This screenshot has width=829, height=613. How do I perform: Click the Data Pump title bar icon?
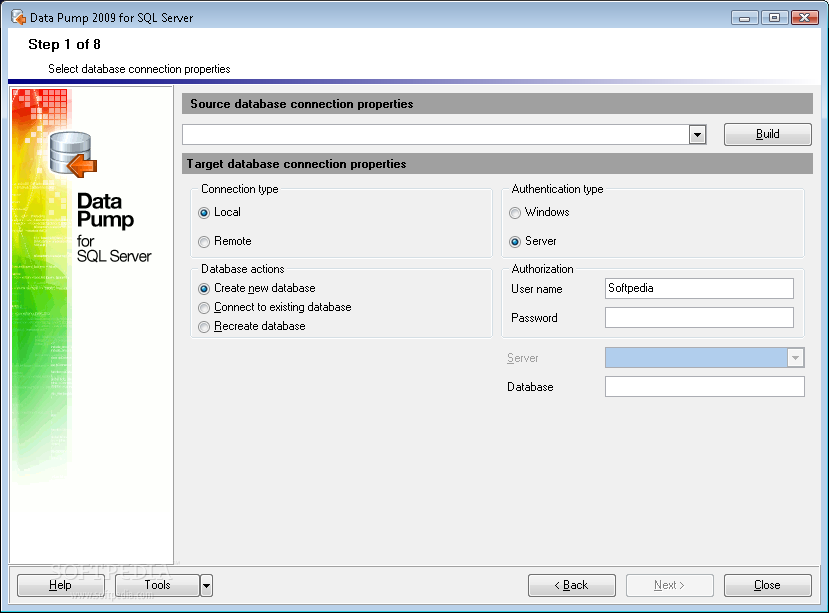[19, 17]
